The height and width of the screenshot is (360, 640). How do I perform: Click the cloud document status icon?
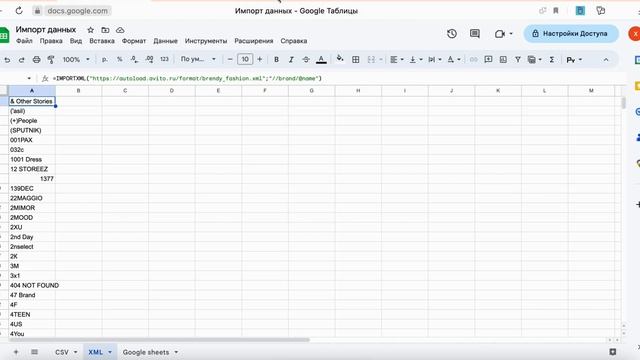(120, 30)
